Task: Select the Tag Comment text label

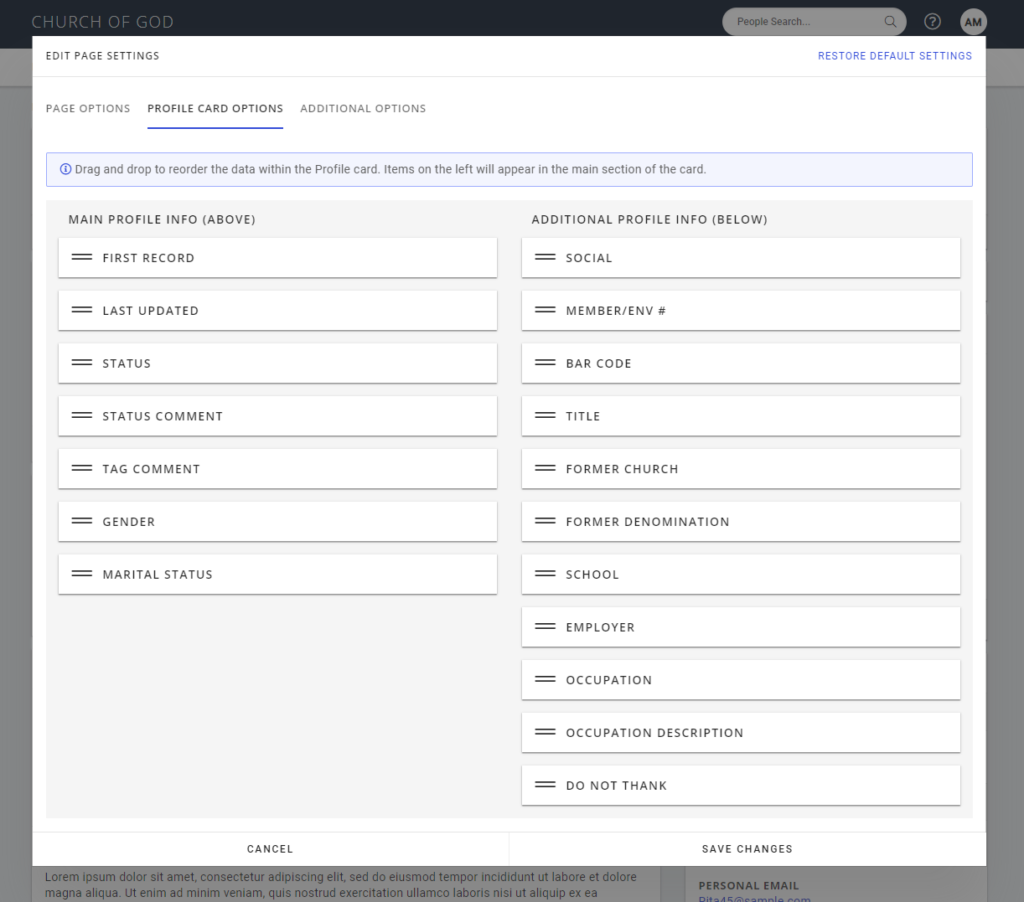Action: (x=151, y=469)
